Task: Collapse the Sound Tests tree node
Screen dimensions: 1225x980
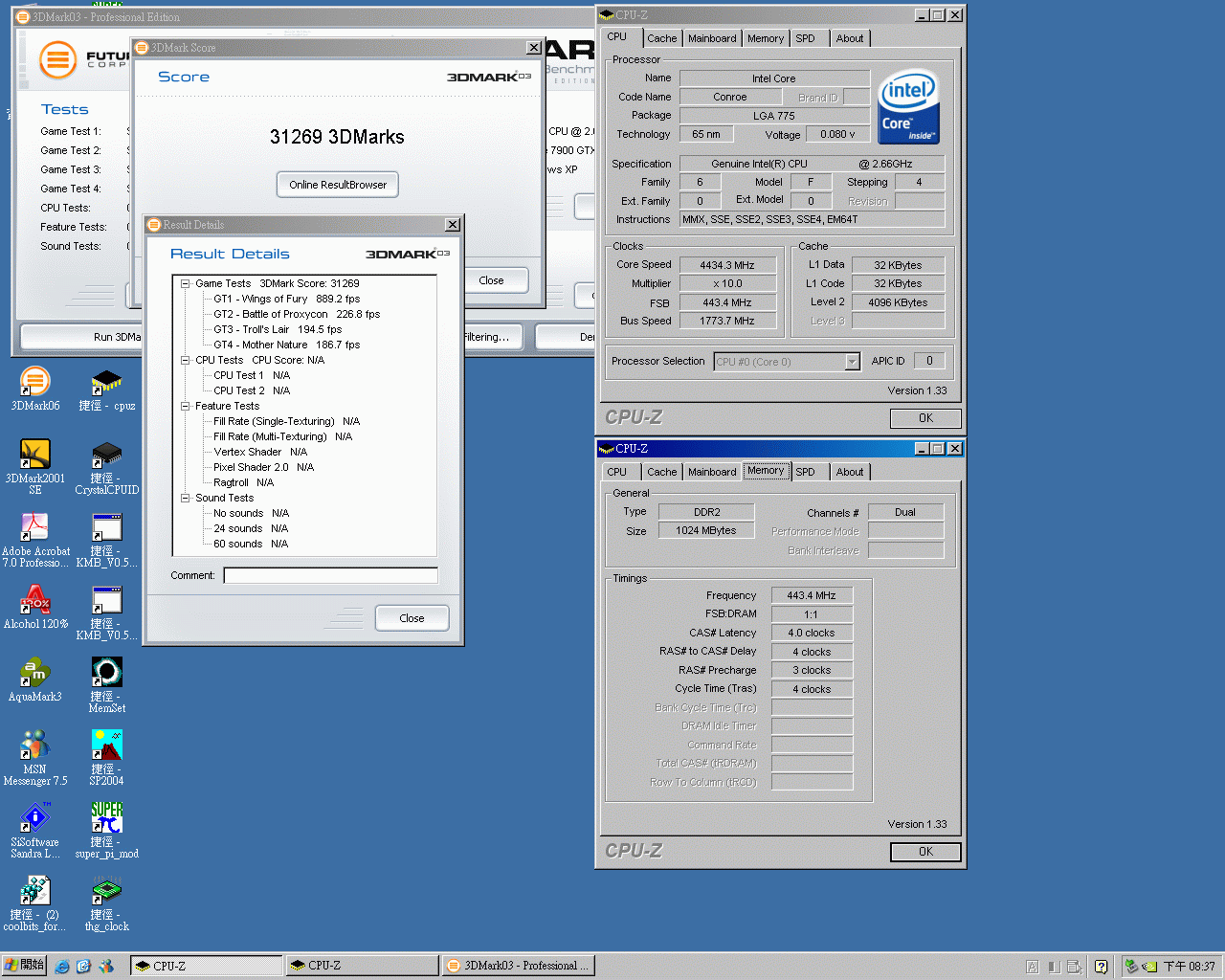Action: [x=186, y=498]
